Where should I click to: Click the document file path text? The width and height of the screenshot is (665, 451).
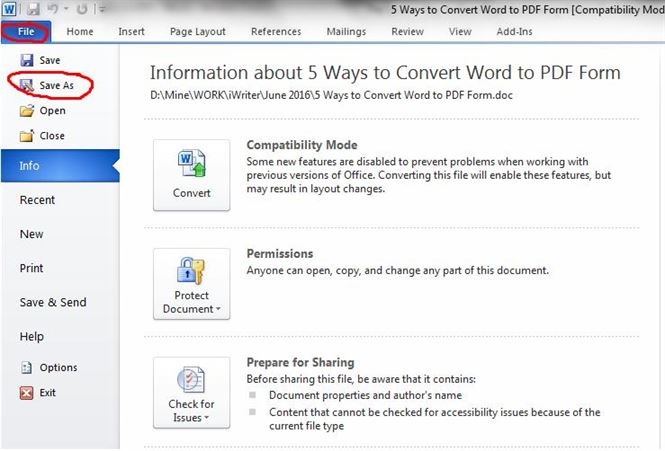(x=331, y=95)
